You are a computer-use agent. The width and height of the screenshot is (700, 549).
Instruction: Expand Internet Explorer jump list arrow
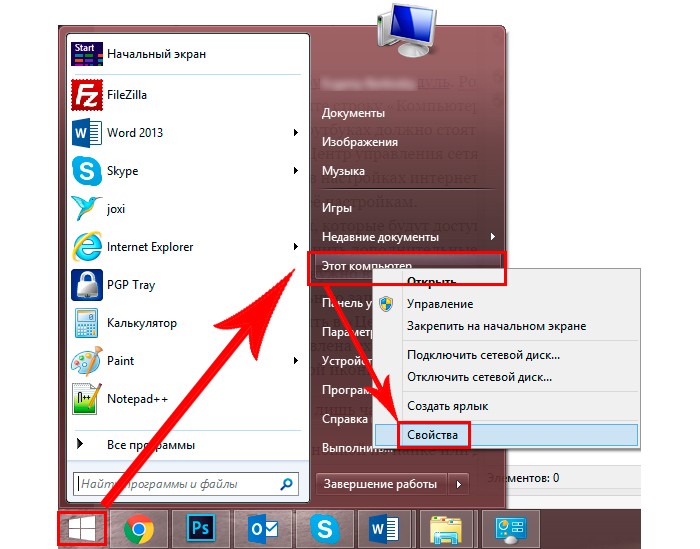point(296,246)
